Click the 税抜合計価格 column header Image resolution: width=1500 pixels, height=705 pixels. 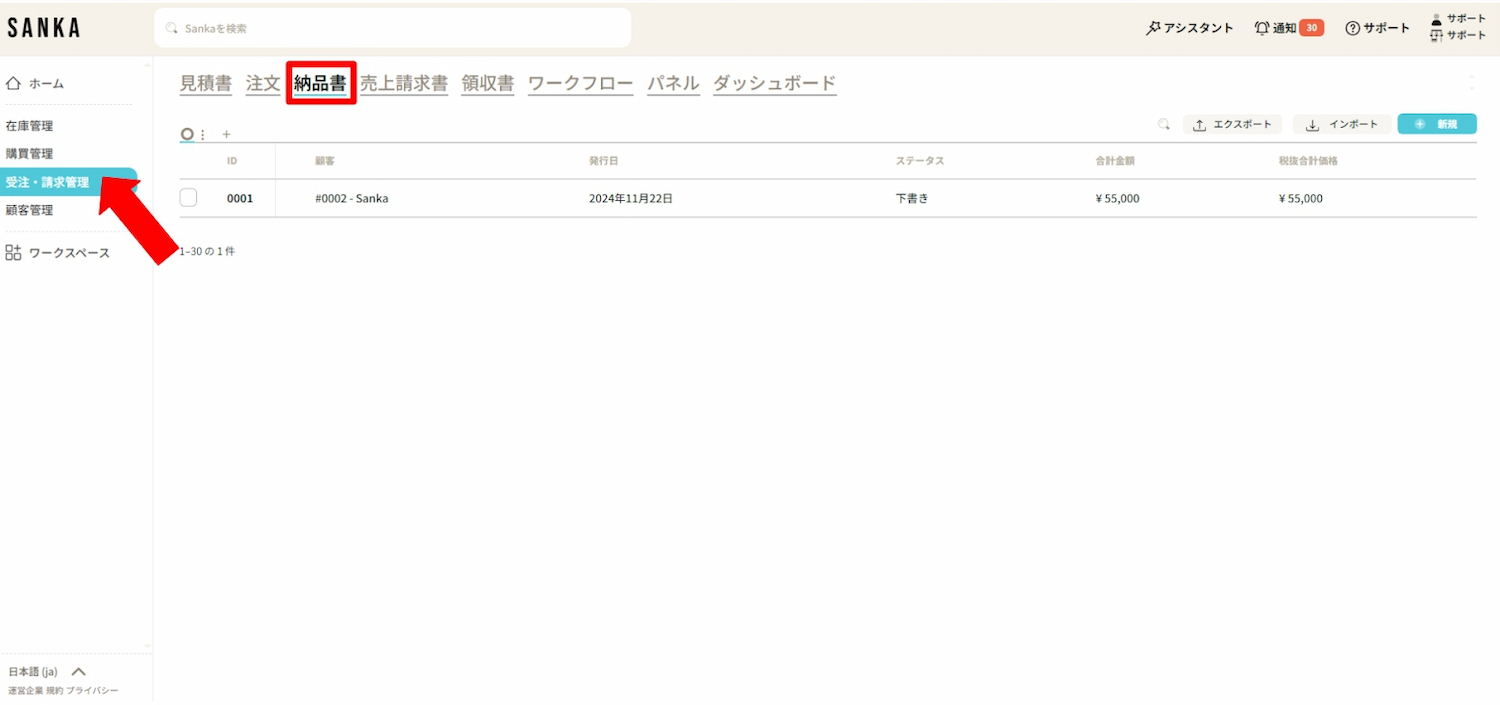click(1308, 161)
